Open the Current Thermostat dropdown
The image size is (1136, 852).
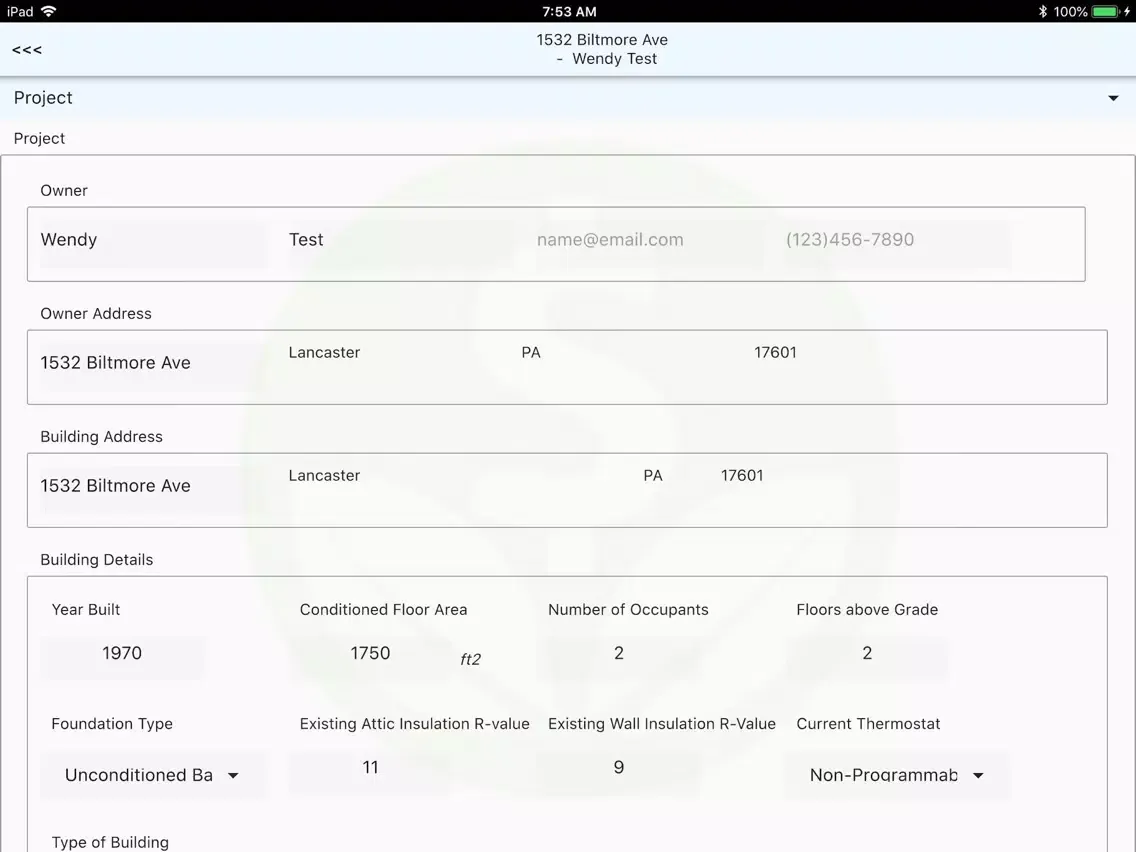click(x=897, y=775)
